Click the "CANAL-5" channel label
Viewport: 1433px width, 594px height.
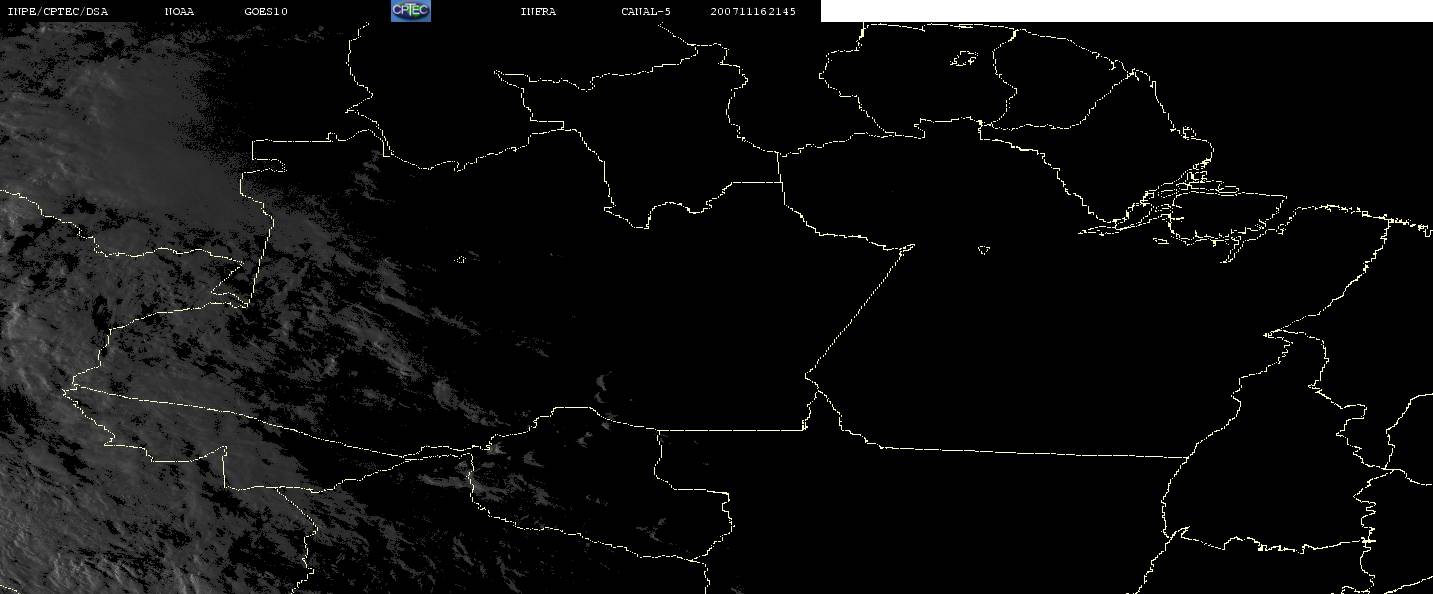click(646, 11)
